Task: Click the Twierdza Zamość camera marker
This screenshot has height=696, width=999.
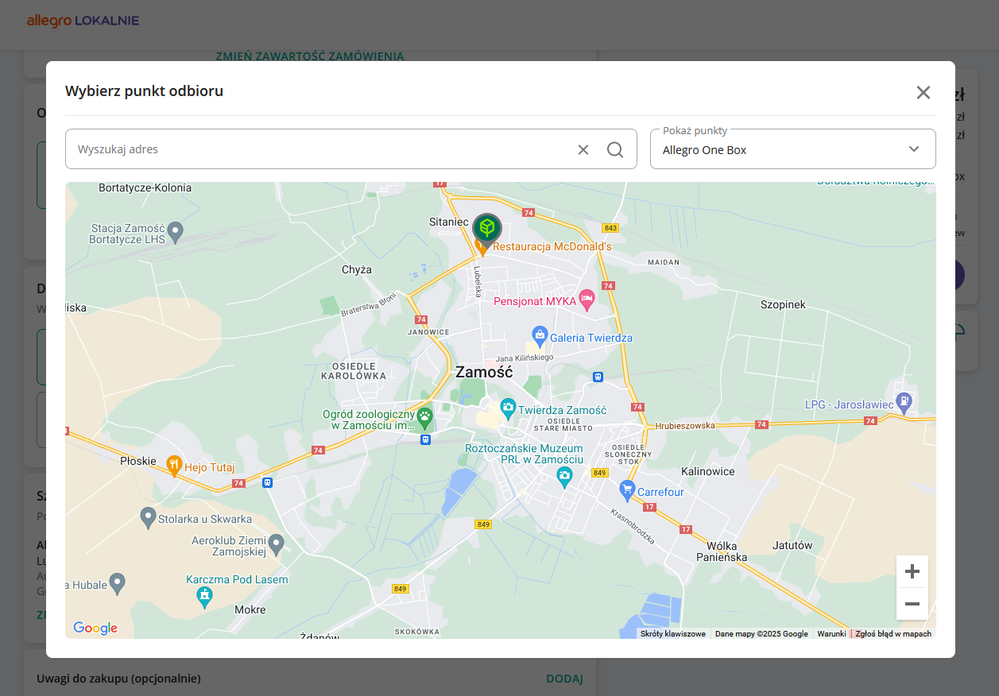Action: click(508, 408)
